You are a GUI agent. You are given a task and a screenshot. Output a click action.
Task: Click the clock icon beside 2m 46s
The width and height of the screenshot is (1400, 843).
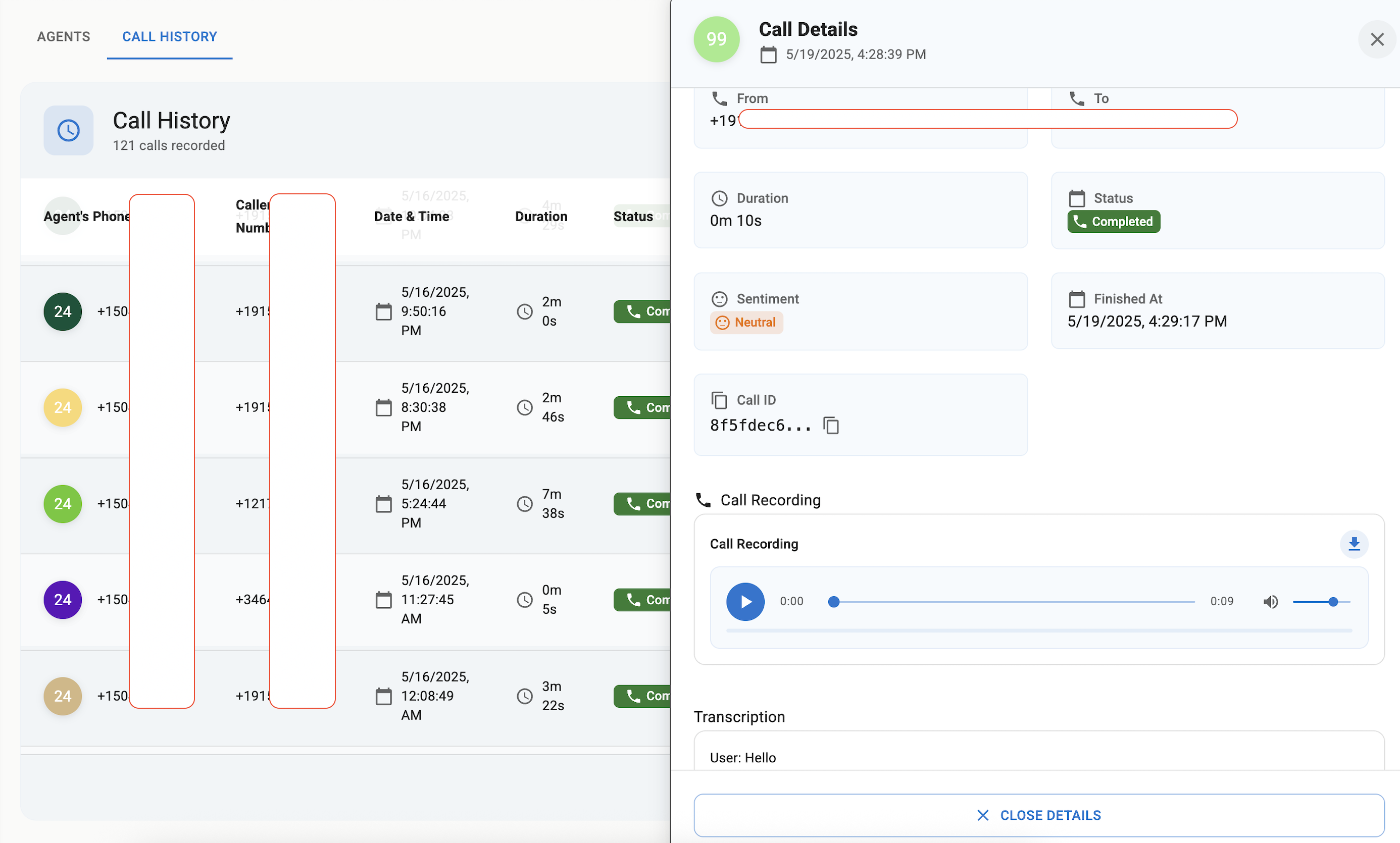pos(524,408)
